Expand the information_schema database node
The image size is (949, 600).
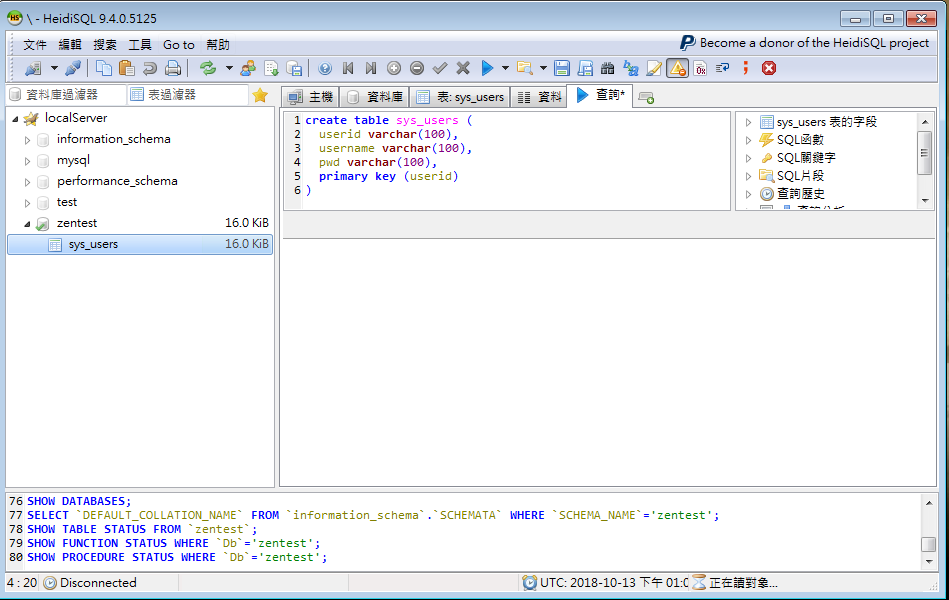pos(28,140)
